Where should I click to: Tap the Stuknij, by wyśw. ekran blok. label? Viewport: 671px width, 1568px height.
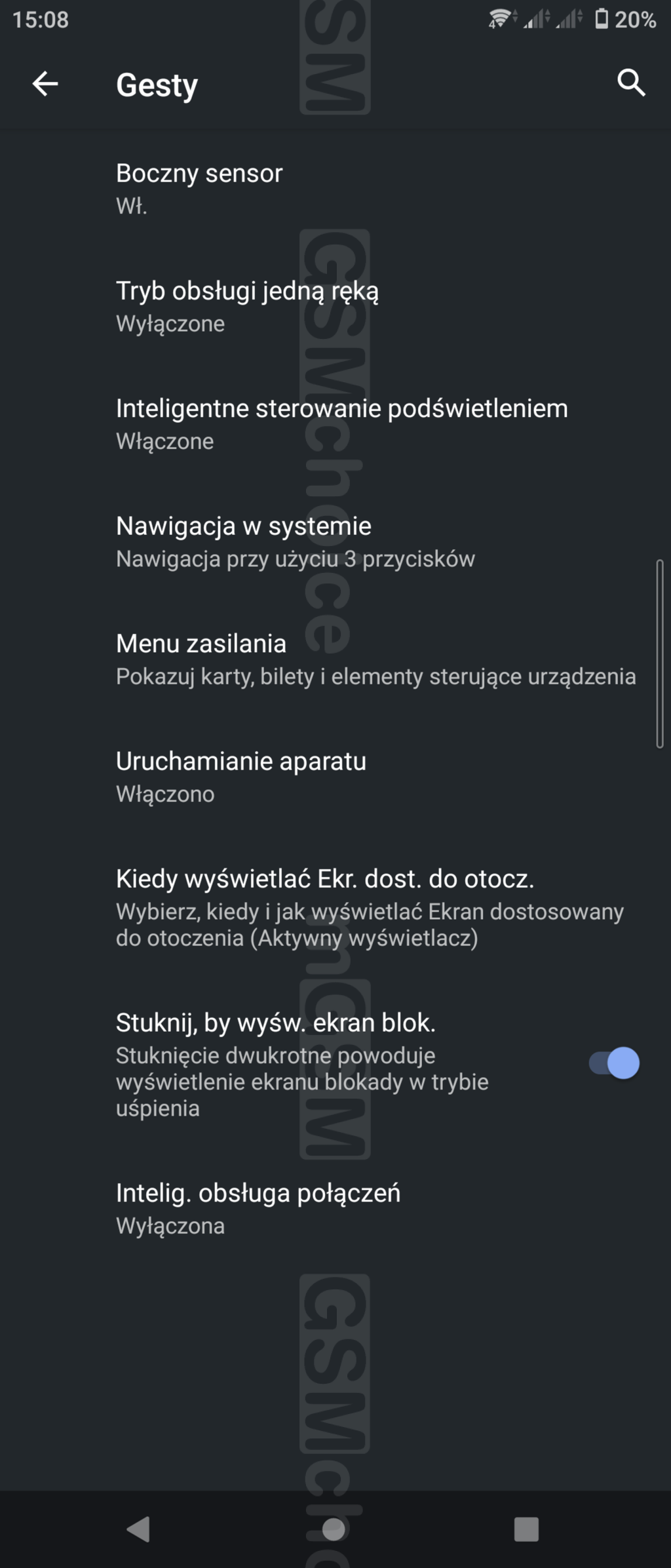[x=275, y=1023]
